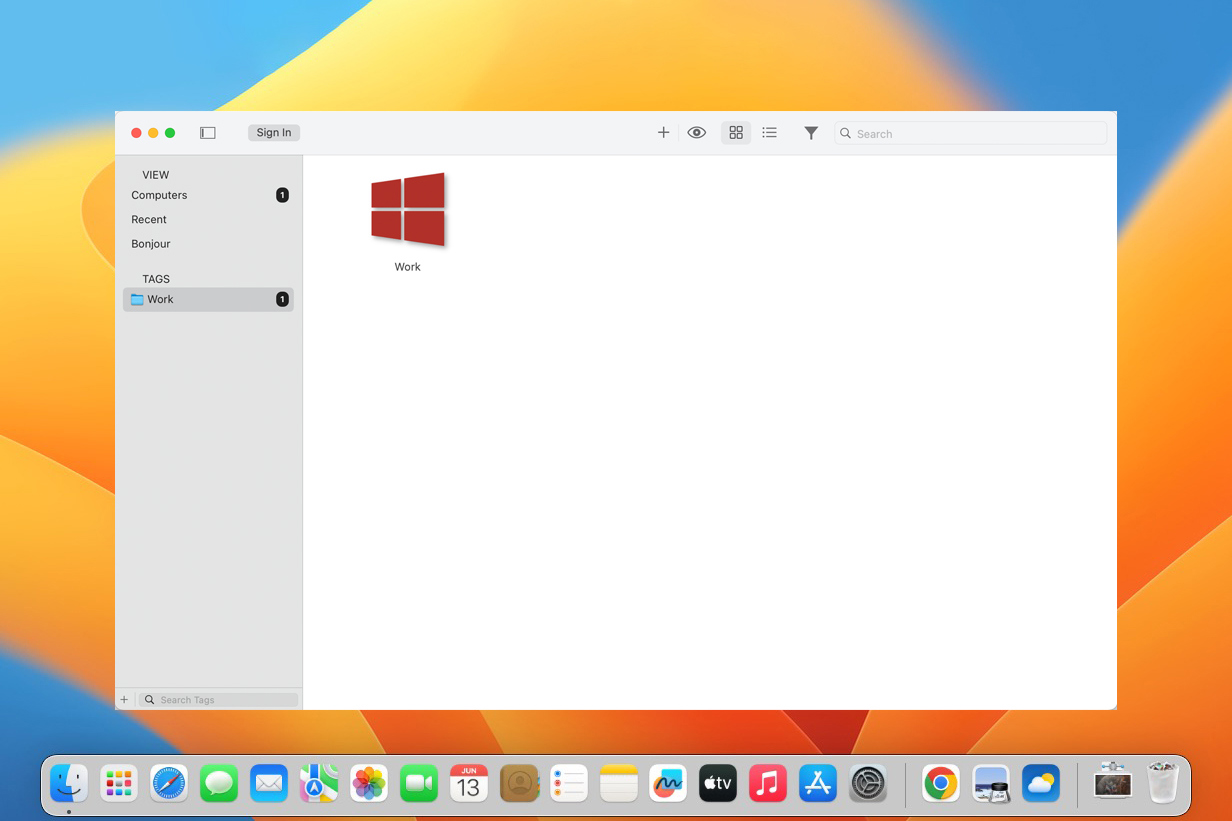Click the Computers count badge
This screenshot has width=1232, height=821.
coord(282,195)
